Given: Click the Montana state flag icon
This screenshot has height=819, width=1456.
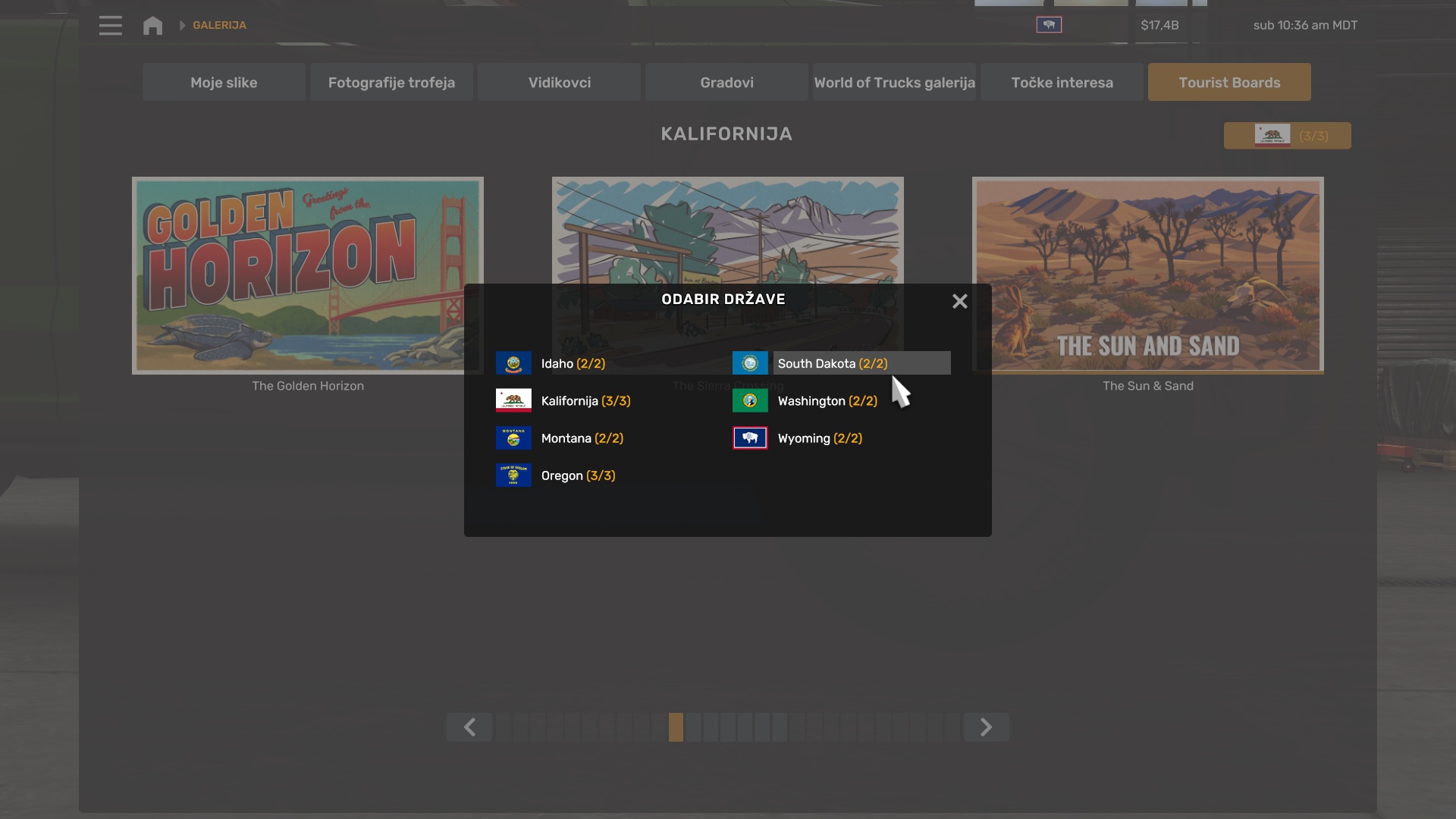Looking at the screenshot, I should (x=513, y=438).
